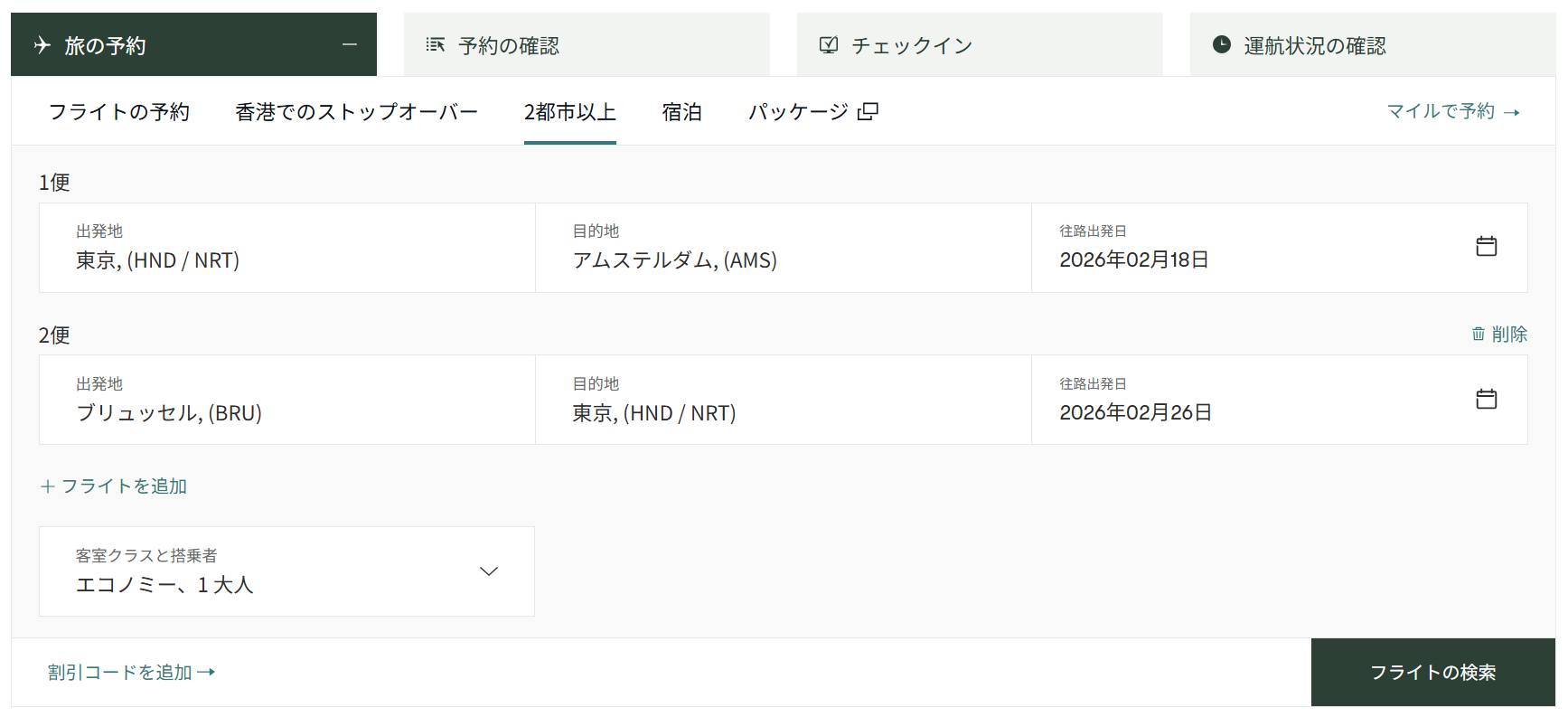Switch to the フライトの予約 tab
1568x717 pixels.
click(119, 112)
